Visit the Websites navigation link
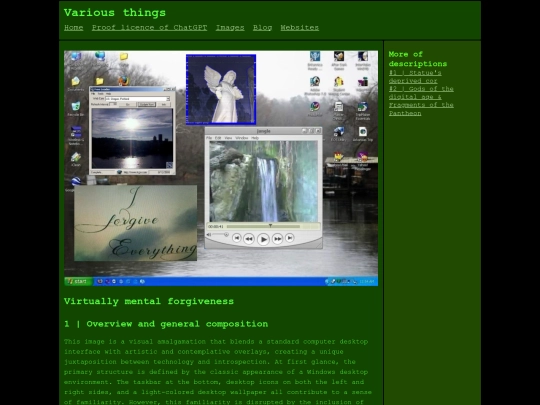The width and height of the screenshot is (540, 405). pos(300,28)
